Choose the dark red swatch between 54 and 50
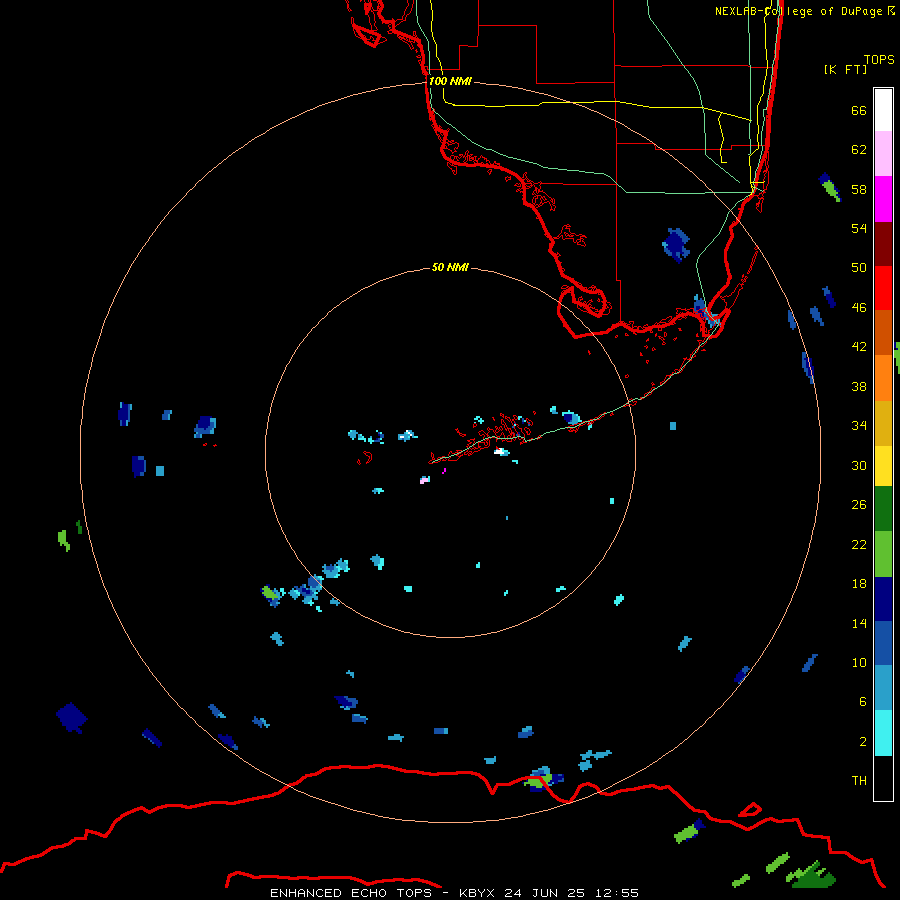The height and width of the screenshot is (900, 900). (883, 244)
